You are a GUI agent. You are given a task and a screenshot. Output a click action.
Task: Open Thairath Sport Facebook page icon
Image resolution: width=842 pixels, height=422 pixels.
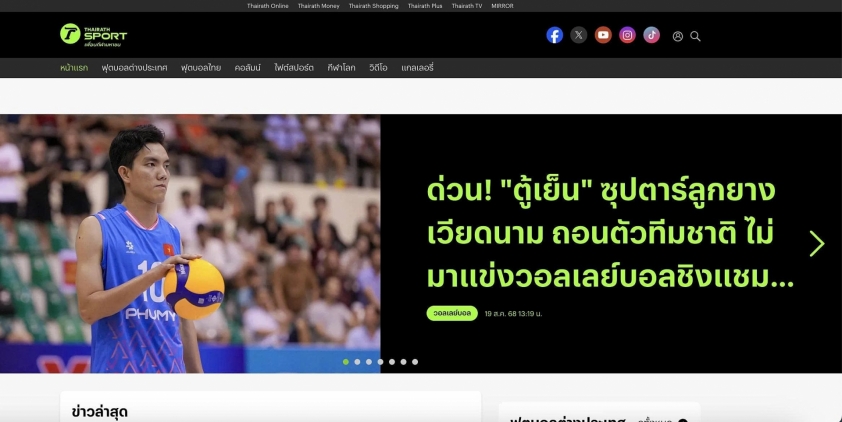[x=554, y=35]
